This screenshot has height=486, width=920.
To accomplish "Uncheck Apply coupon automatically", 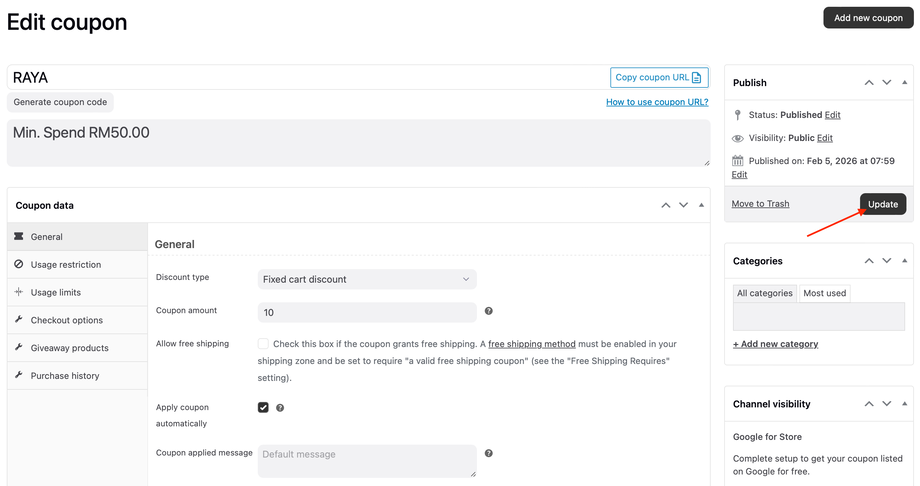I will pyautogui.click(x=263, y=408).
